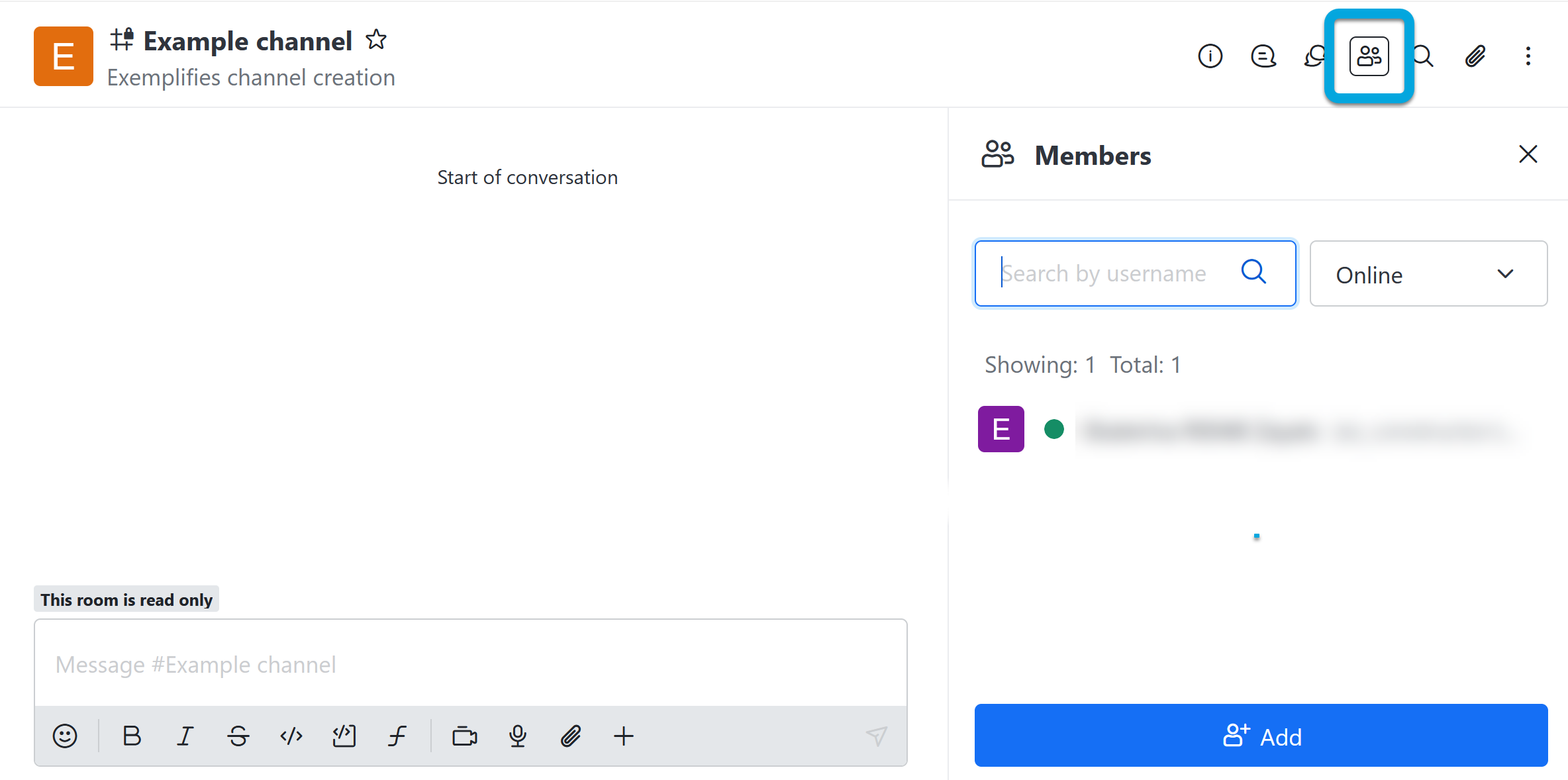Viewport: 1568px width, 780px height.
Task: Open the plus actions menu in composer
Action: (x=623, y=736)
